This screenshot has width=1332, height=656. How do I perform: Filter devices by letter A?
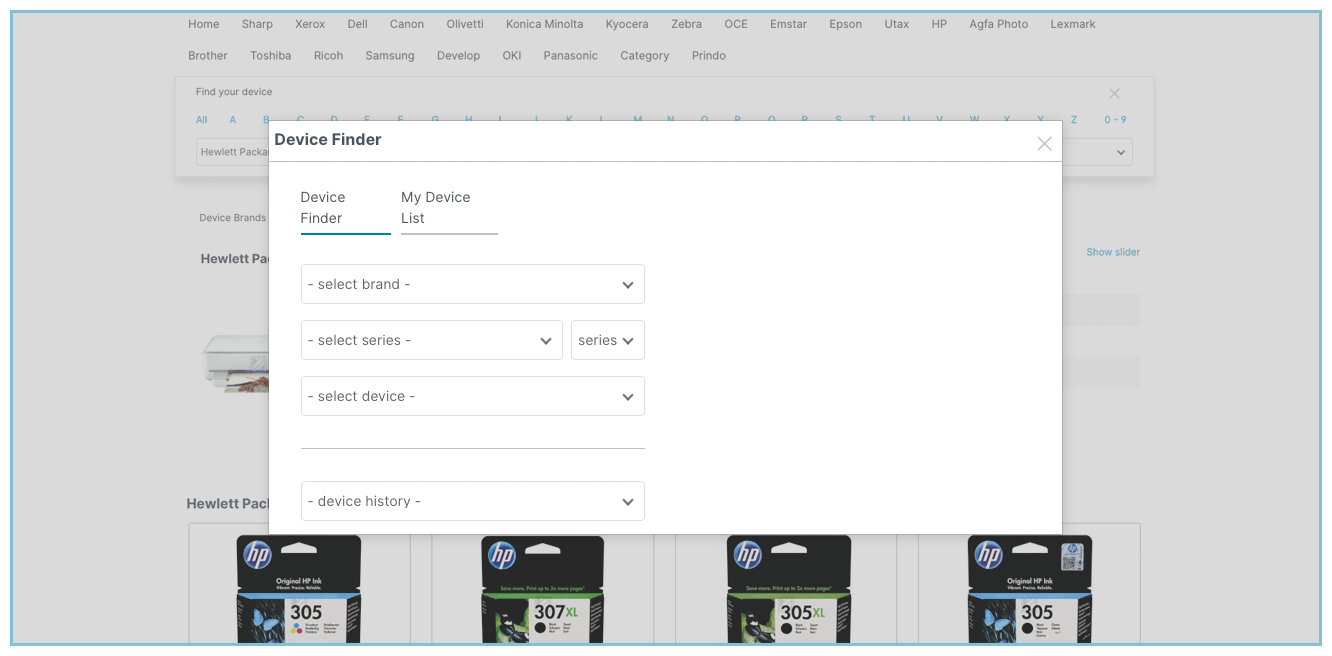[x=233, y=120]
